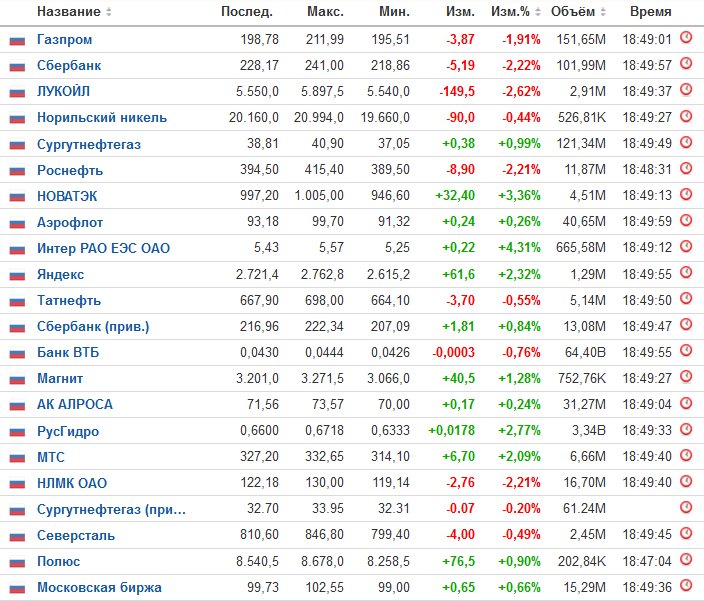Click the clock icon in Газпром row

[x=686, y=37]
